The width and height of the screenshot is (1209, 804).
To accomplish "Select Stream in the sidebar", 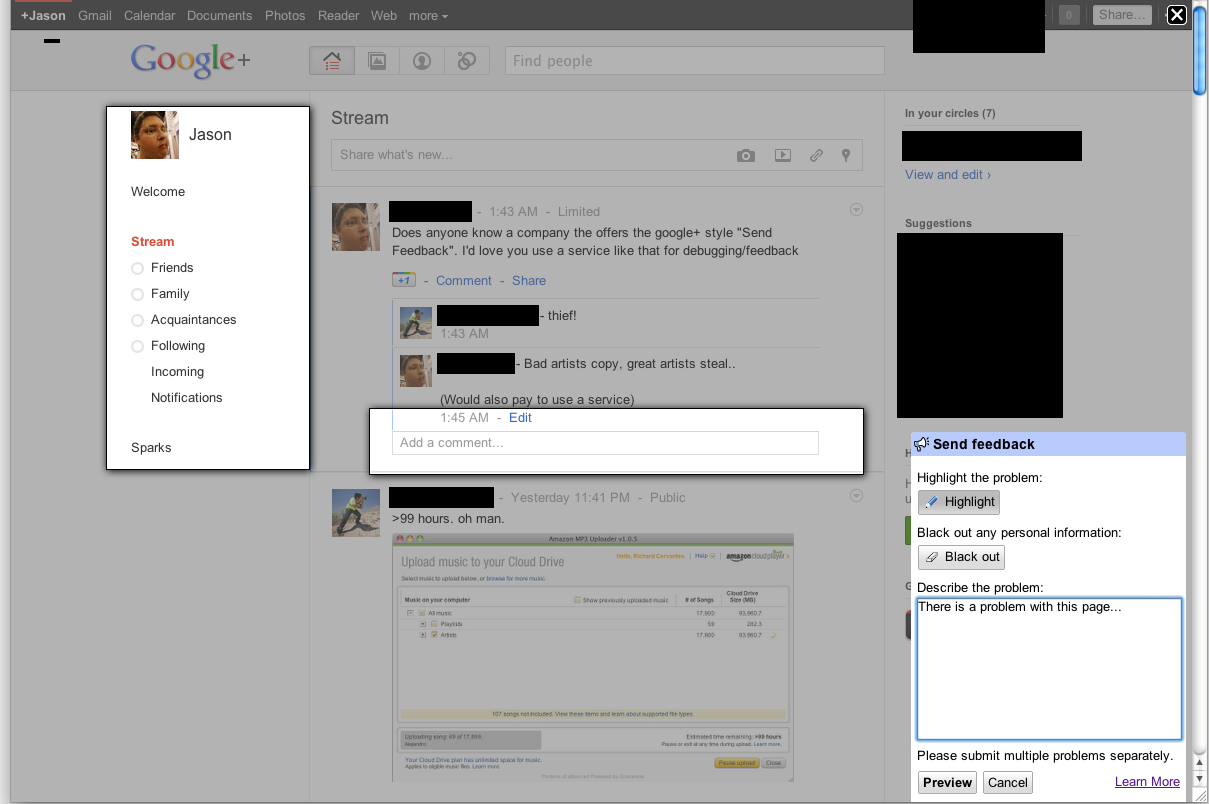I will coord(153,242).
